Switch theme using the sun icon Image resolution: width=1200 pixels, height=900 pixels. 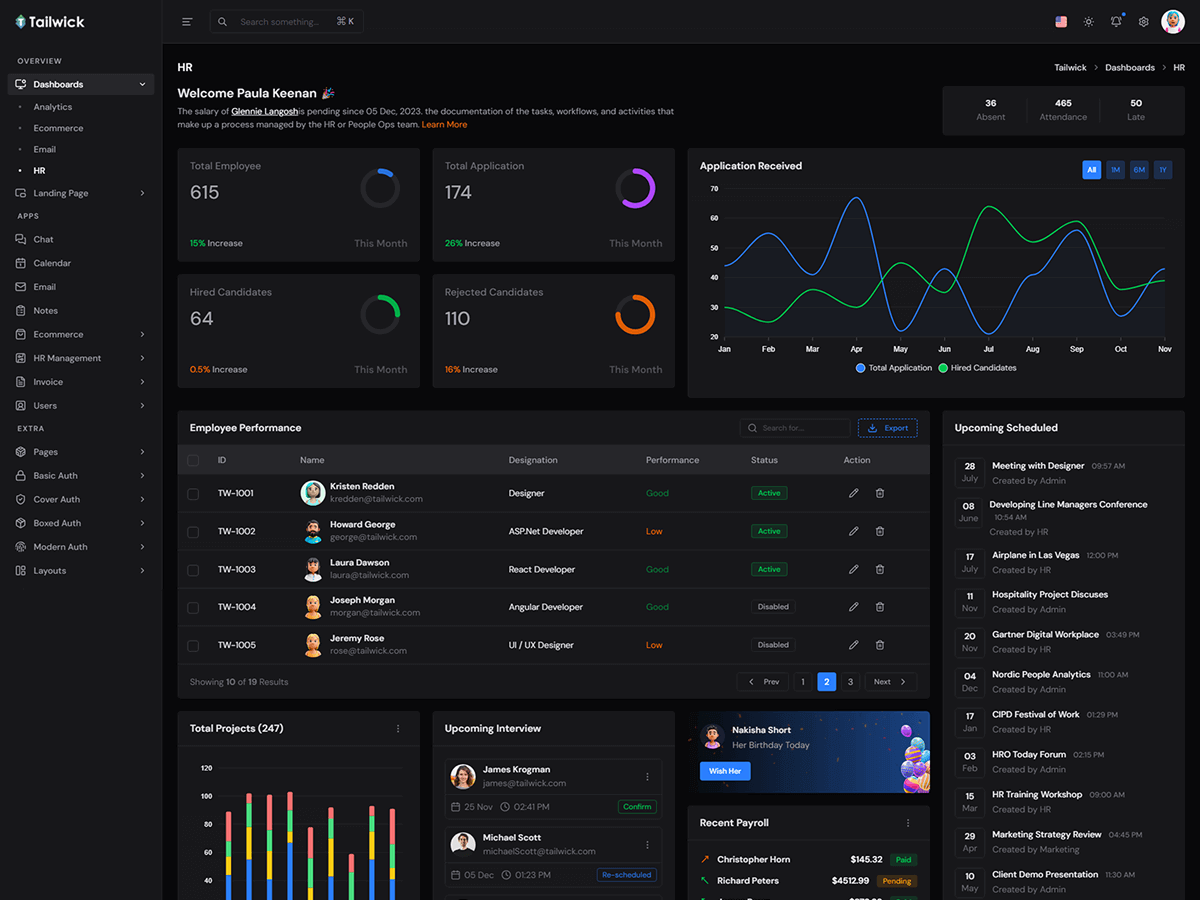pyautogui.click(x=1089, y=22)
